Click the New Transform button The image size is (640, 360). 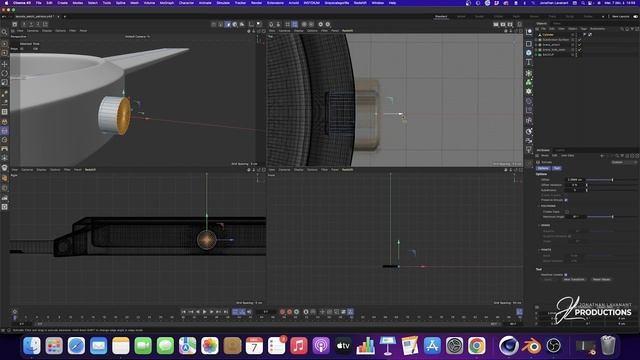(574, 280)
